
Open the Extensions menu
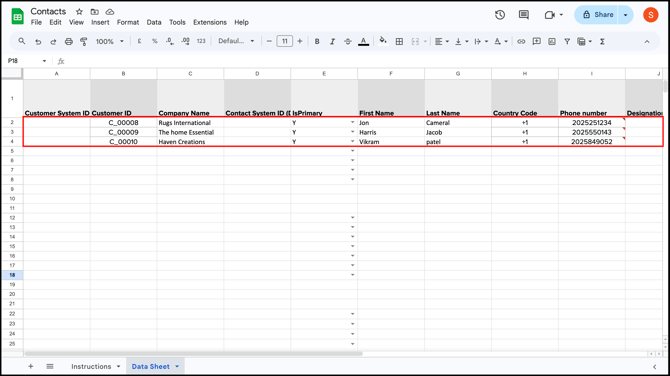tap(210, 22)
